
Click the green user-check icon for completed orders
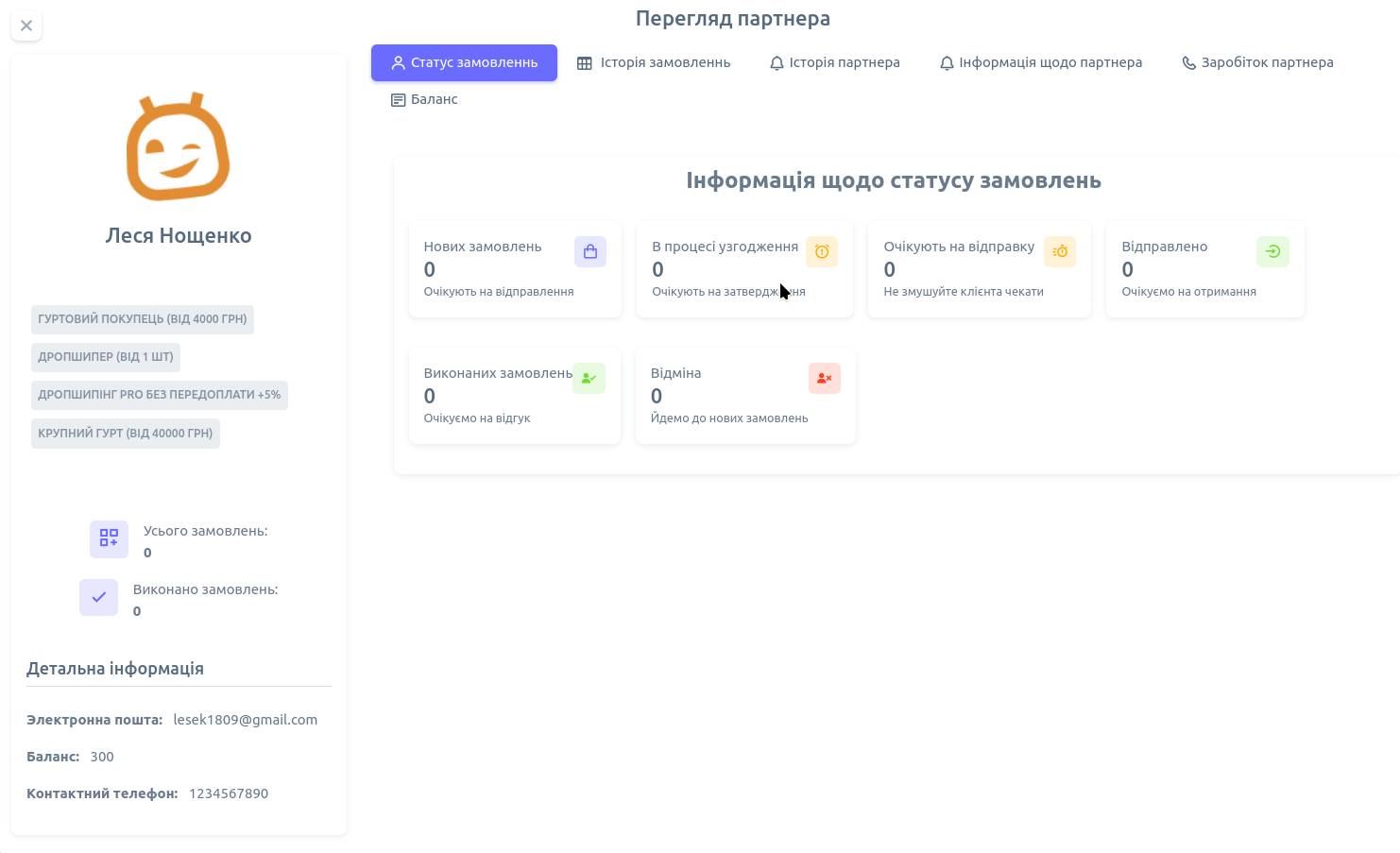(x=589, y=379)
